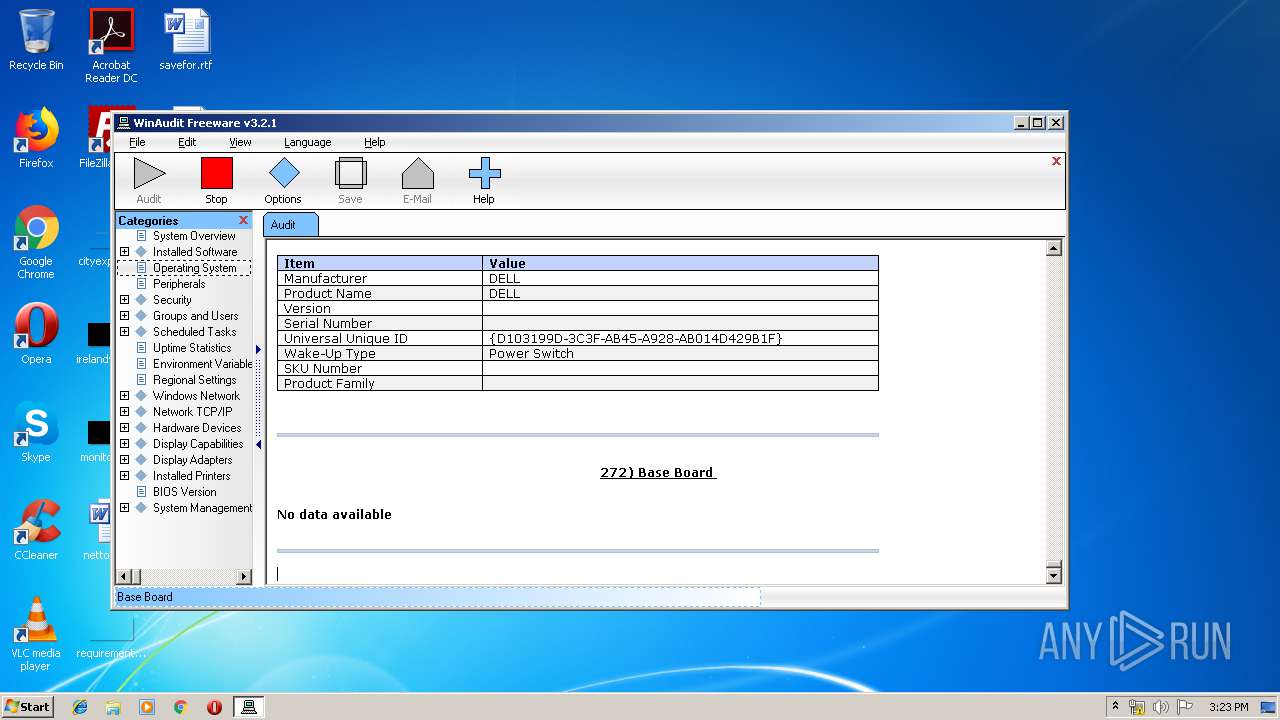This screenshot has height=720, width=1280.
Task: Click the 272) Base Board heading
Action: point(658,472)
